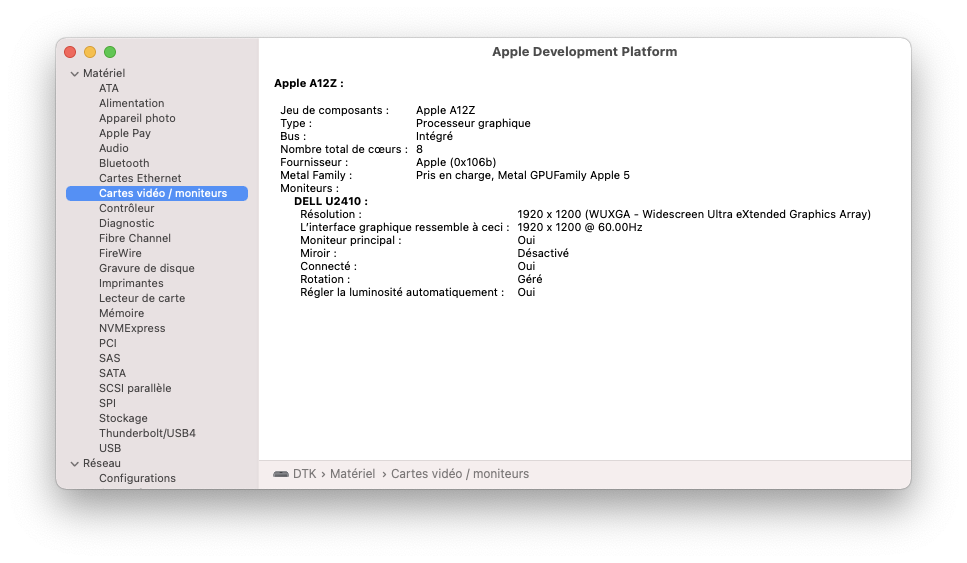Close the window with the red button

(70, 52)
